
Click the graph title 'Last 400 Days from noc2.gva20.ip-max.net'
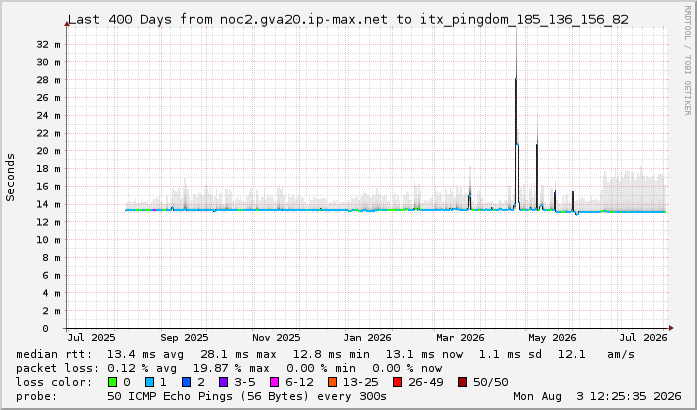(228, 20)
